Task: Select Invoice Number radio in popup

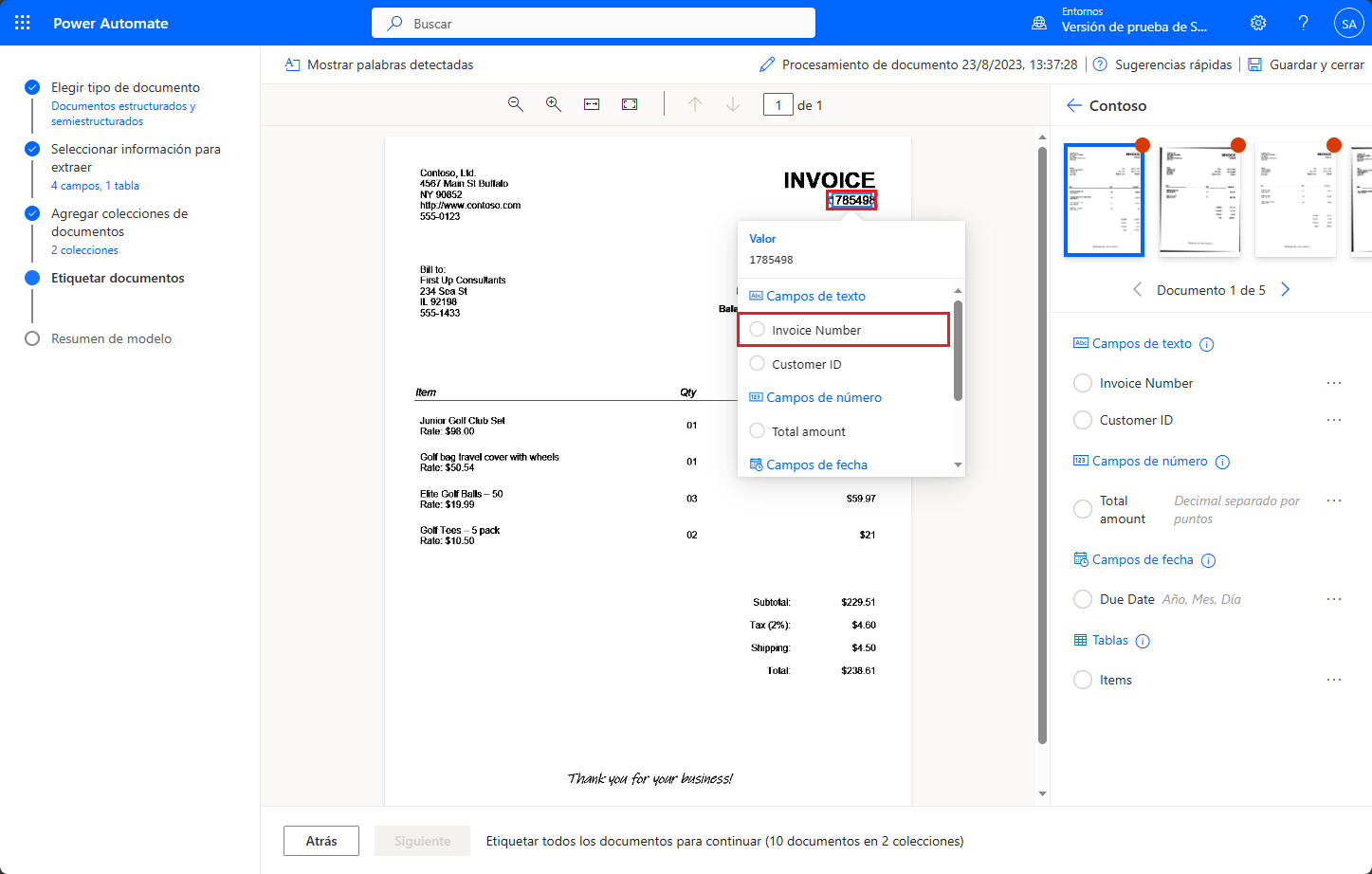Action: point(758,330)
